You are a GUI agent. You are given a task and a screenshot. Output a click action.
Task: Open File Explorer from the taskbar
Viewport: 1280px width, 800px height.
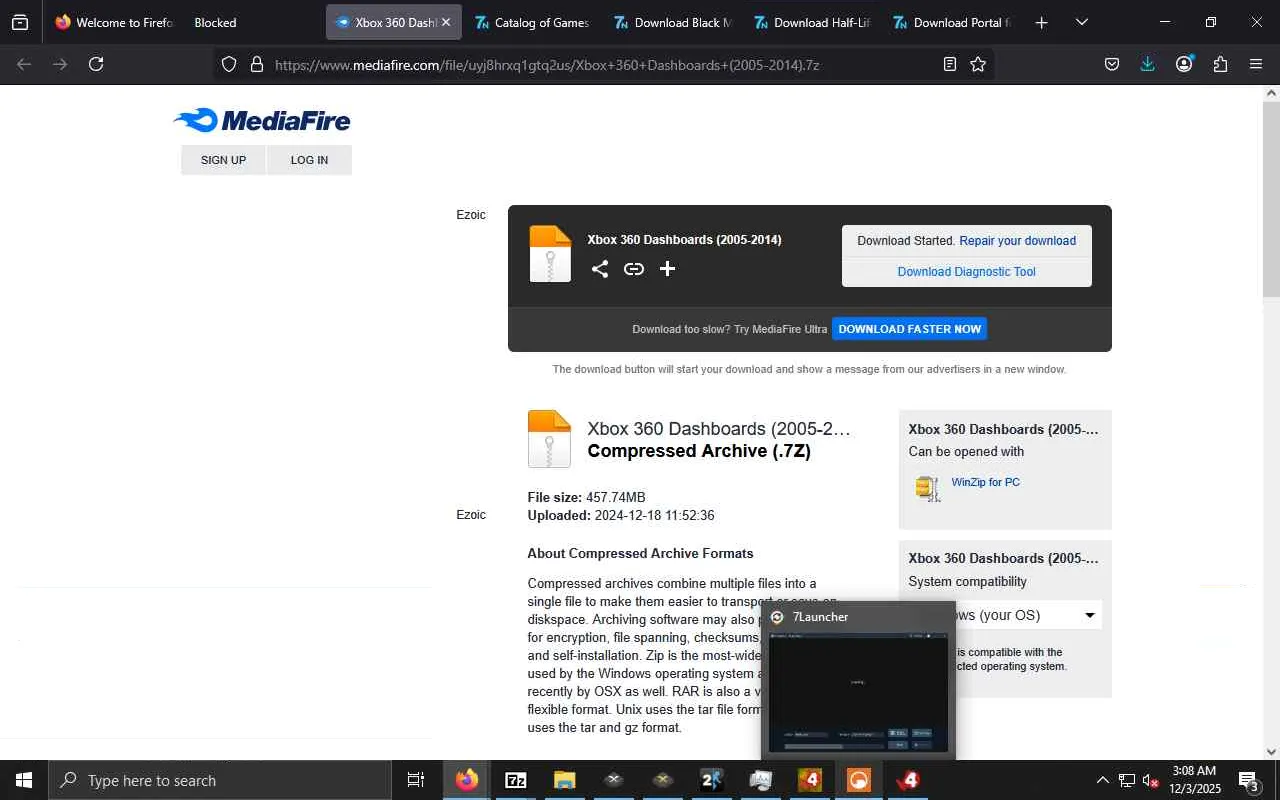click(x=565, y=780)
